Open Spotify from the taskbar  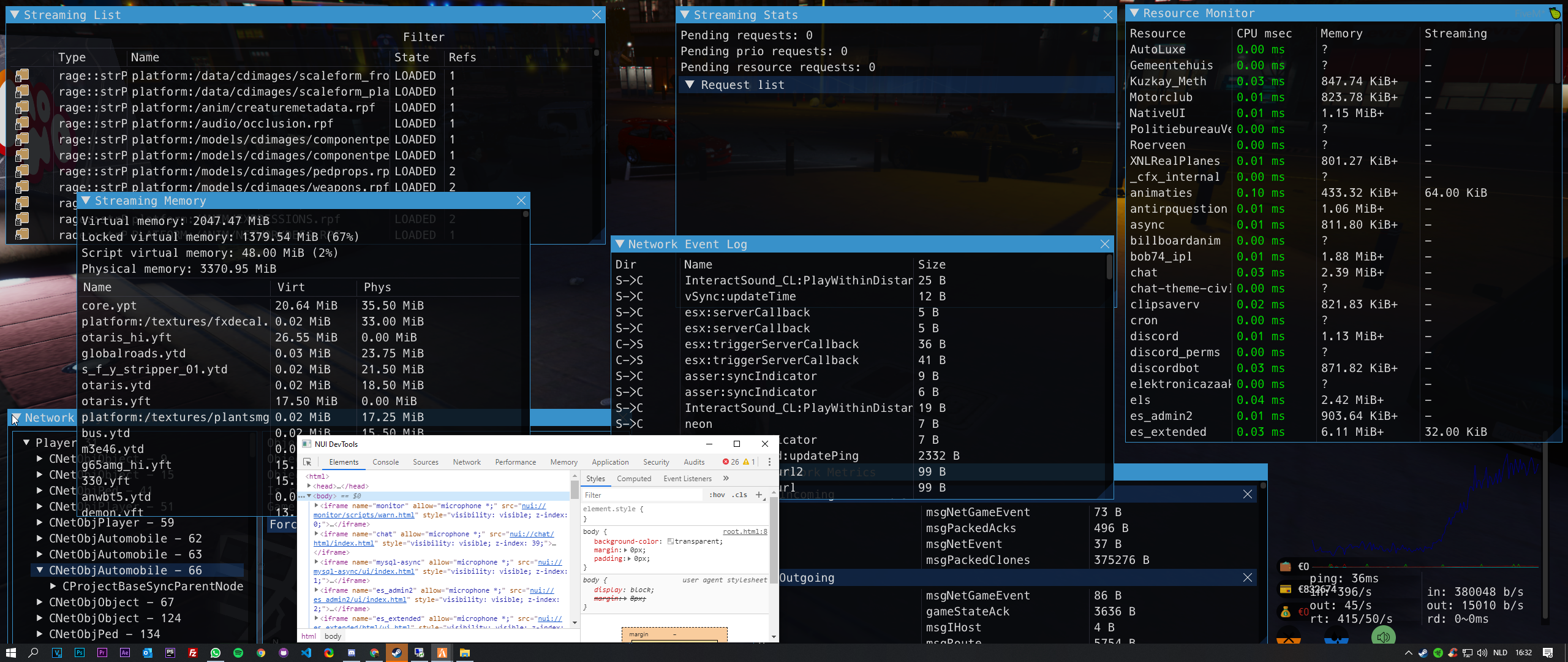[238, 653]
